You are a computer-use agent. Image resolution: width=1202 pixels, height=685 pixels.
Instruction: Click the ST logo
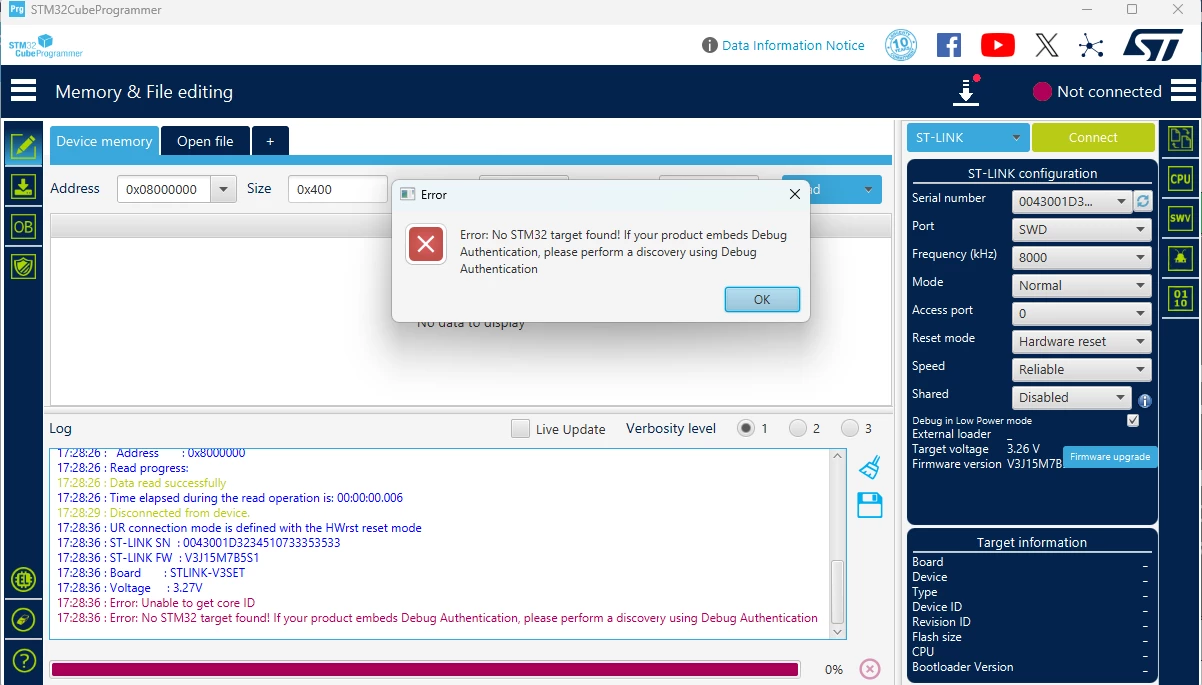[1153, 45]
